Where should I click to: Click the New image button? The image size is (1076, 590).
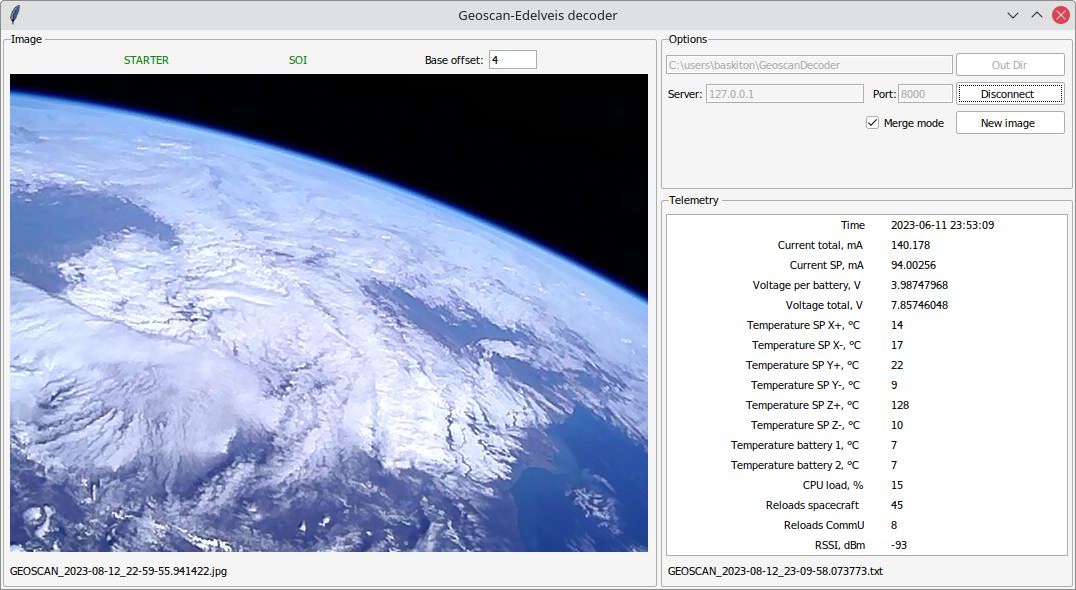click(1010, 123)
